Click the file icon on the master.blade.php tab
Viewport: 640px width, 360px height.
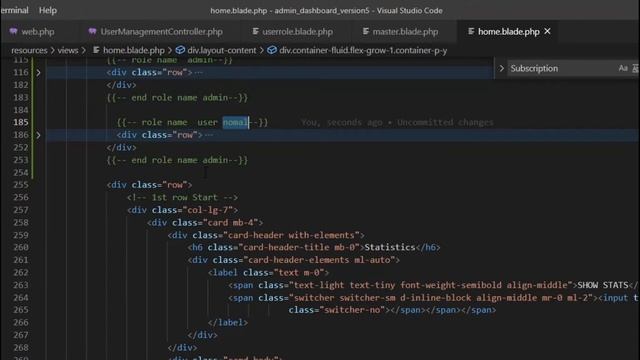coord(366,31)
